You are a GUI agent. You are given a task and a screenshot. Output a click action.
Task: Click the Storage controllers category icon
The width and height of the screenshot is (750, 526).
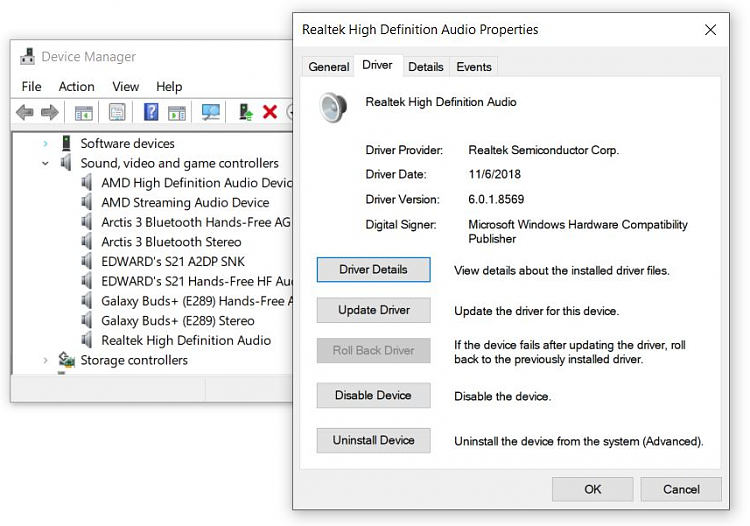(x=66, y=360)
